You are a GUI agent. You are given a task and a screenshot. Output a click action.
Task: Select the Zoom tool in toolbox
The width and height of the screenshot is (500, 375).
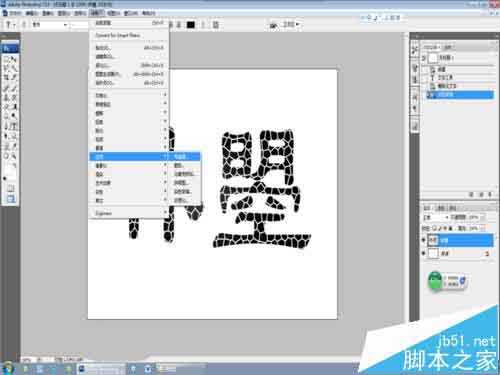click(x=14, y=156)
